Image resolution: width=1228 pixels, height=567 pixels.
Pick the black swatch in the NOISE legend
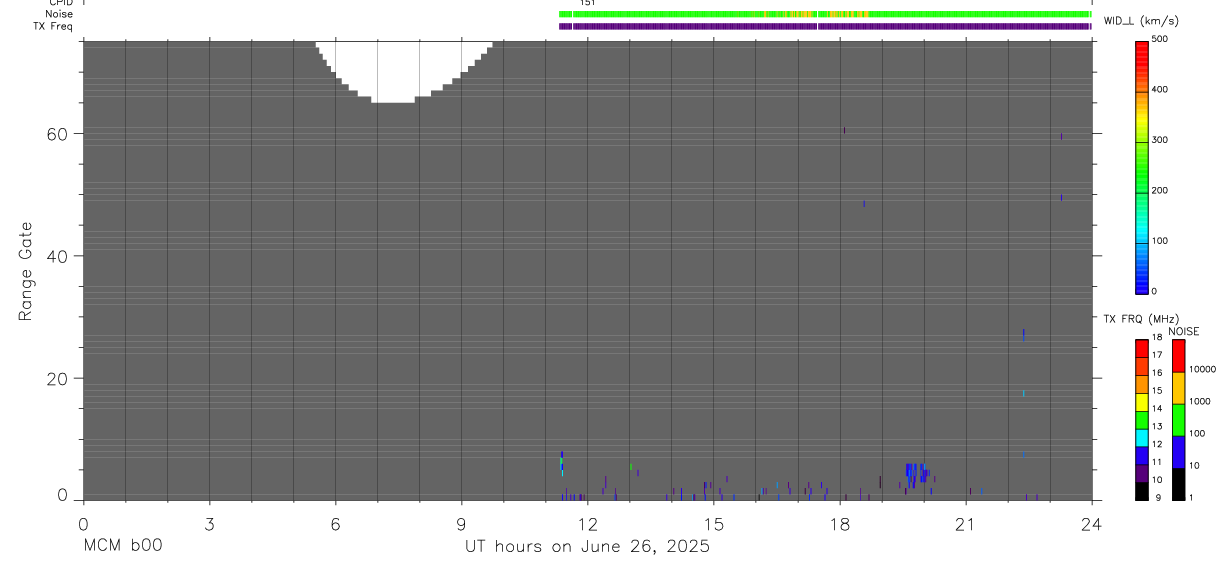tap(1179, 484)
